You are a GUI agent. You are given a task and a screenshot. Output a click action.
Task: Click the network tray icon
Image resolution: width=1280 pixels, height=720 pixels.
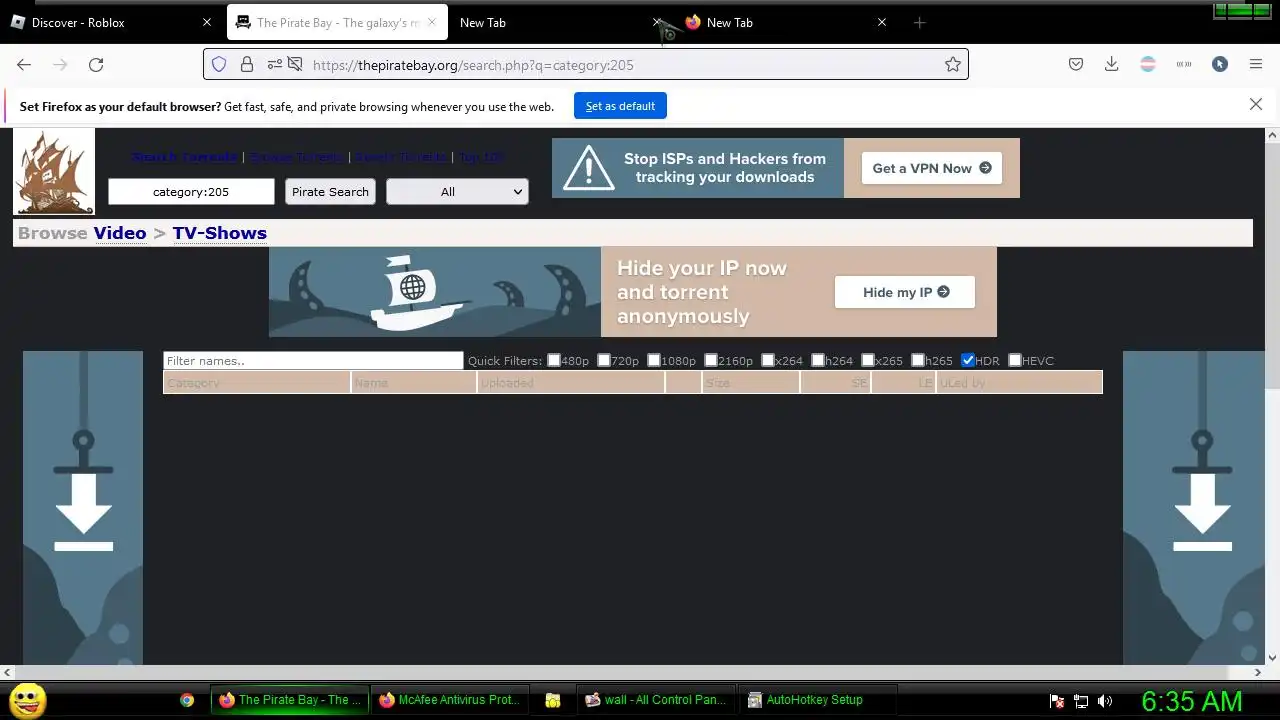pyautogui.click(x=1081, y=701)
